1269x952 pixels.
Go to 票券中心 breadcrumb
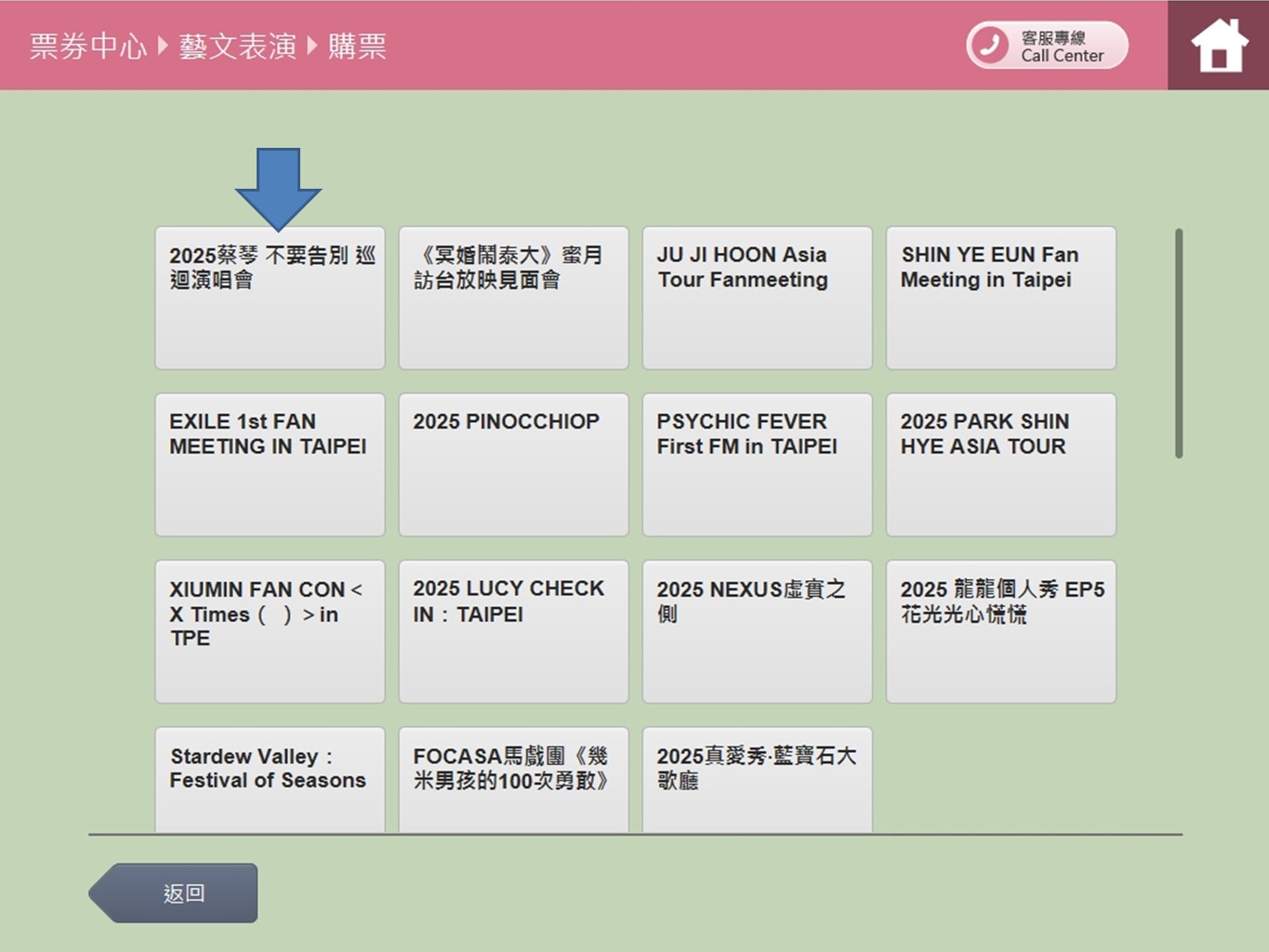coord(88,46)
